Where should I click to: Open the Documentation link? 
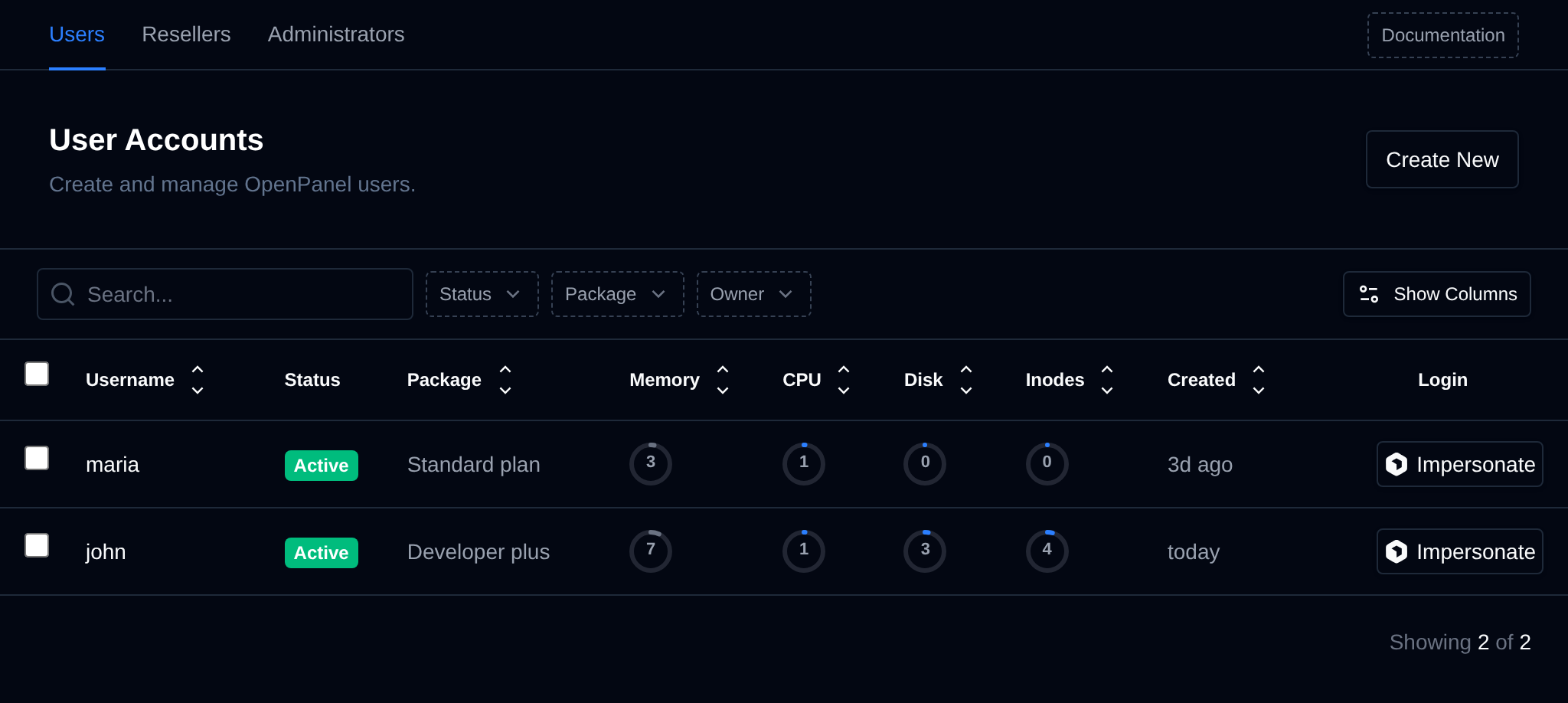click(1443, 35)
